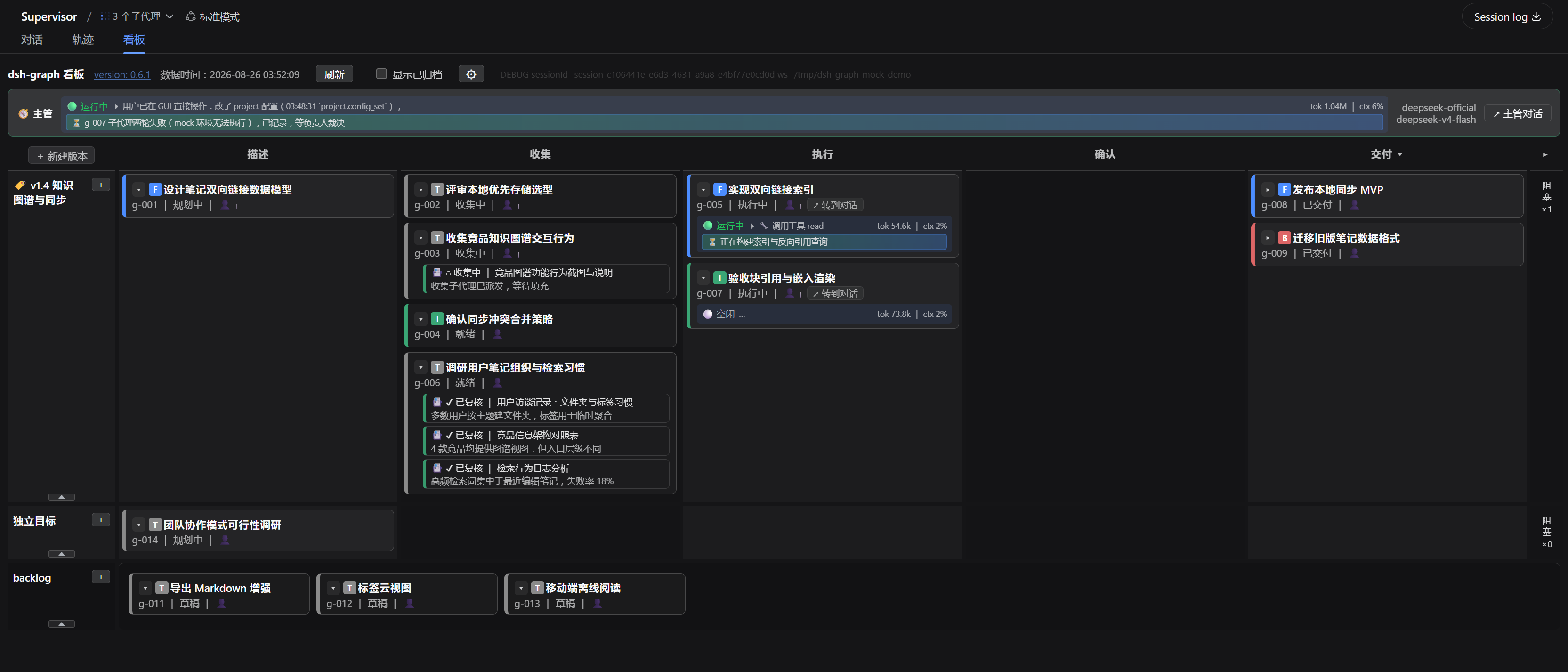Click the T type badge on 评审本地优先存储选型

437,189
